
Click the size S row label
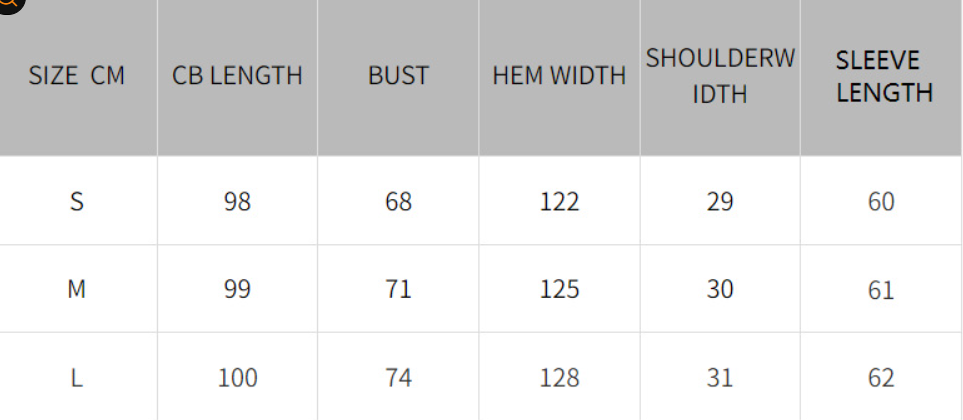[x=77, y=202]
